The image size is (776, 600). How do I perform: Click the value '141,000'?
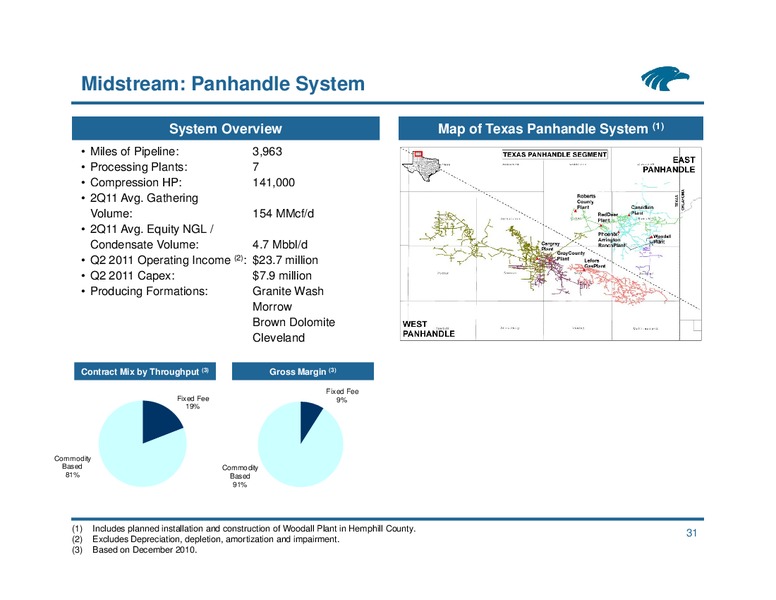click(274, 183)
